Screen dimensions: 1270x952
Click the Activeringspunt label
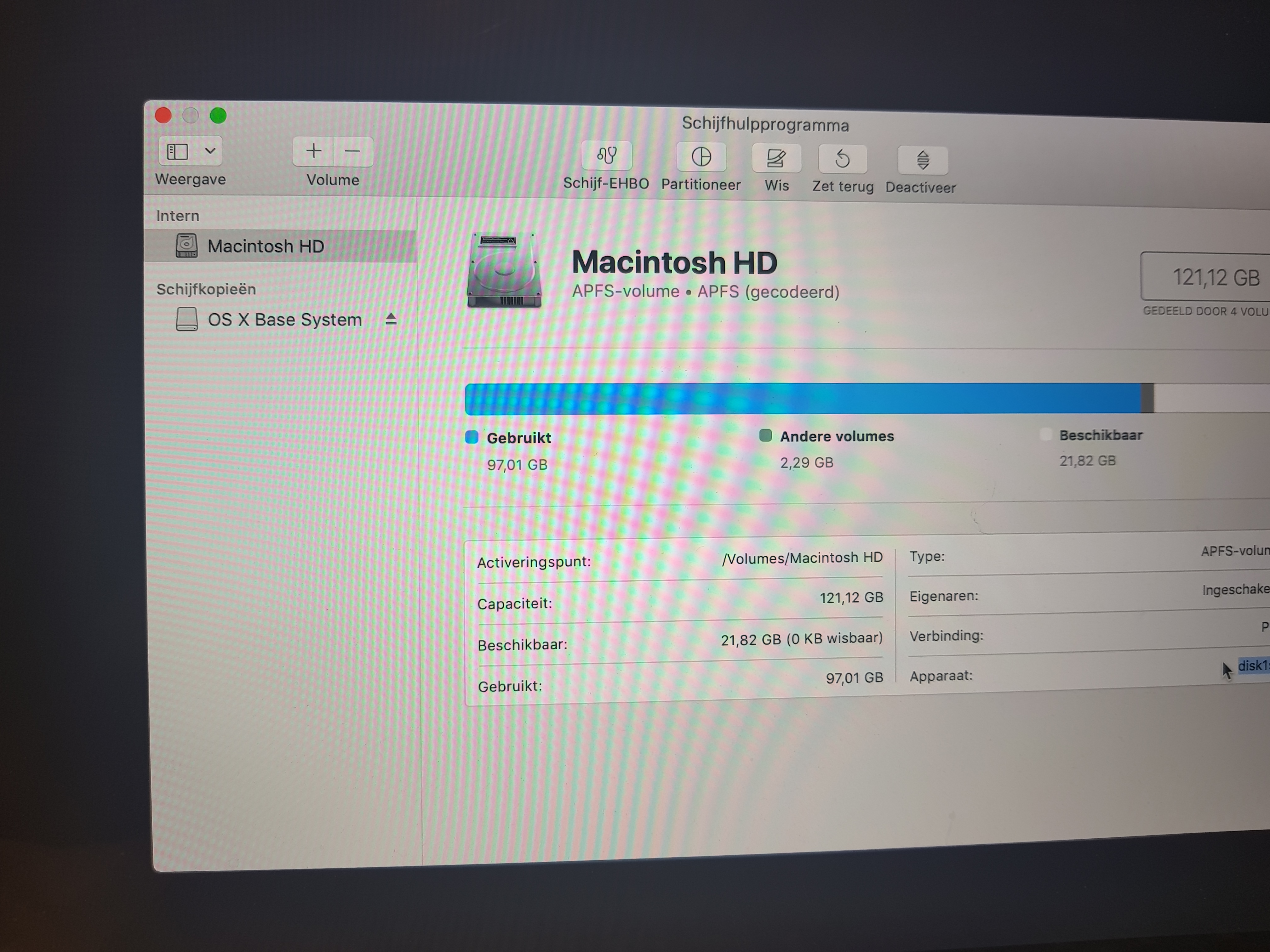click(x=534, y=562)
